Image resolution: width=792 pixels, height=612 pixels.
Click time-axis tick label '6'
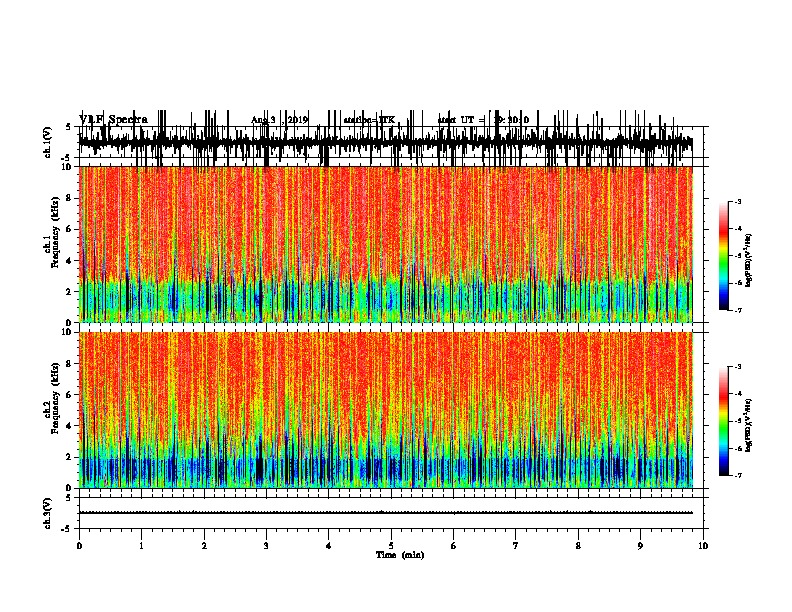tap(453, 546)
